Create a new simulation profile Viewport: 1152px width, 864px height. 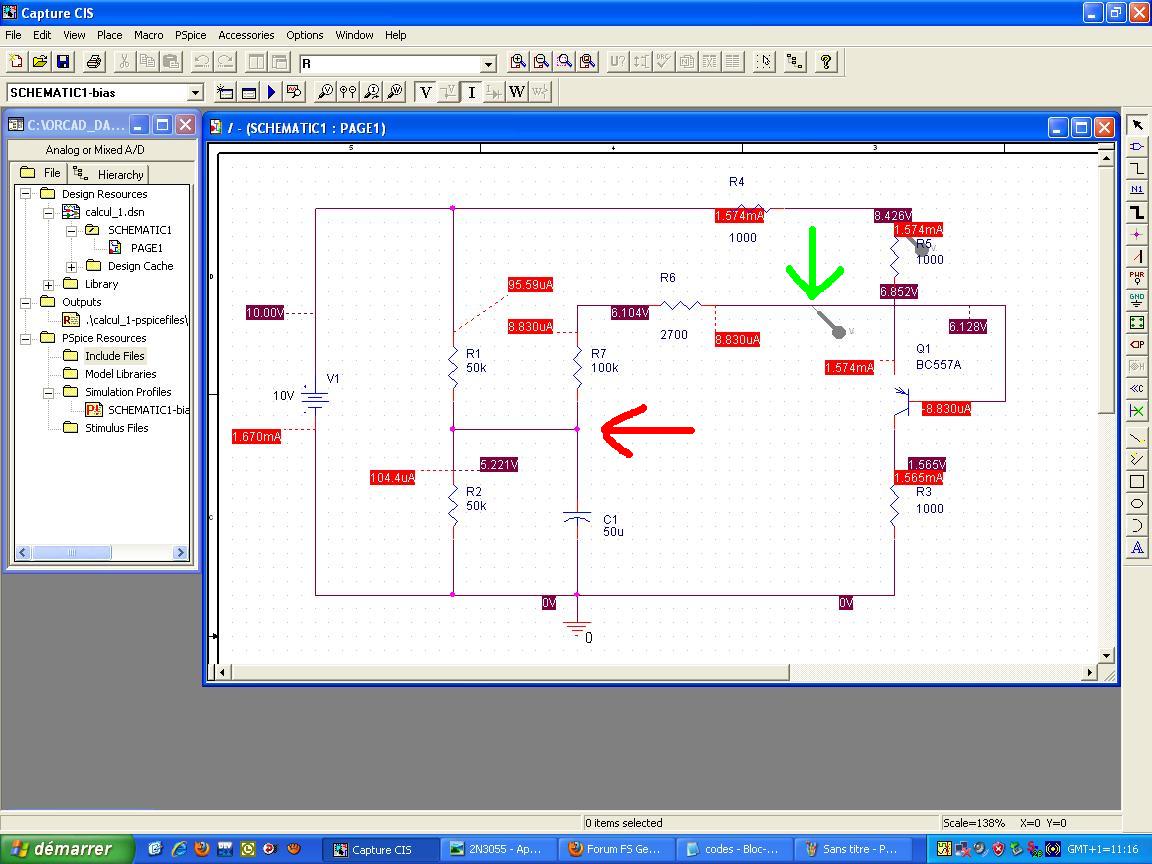pos(225,92)
